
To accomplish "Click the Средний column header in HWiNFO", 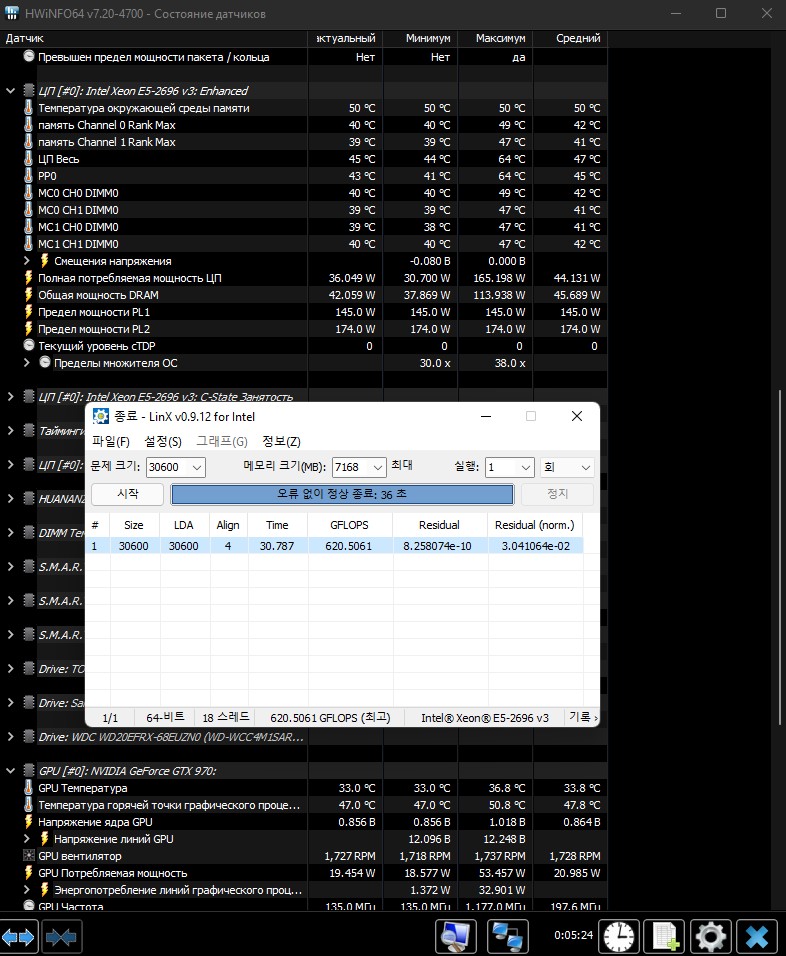I will tap(578, 38).
